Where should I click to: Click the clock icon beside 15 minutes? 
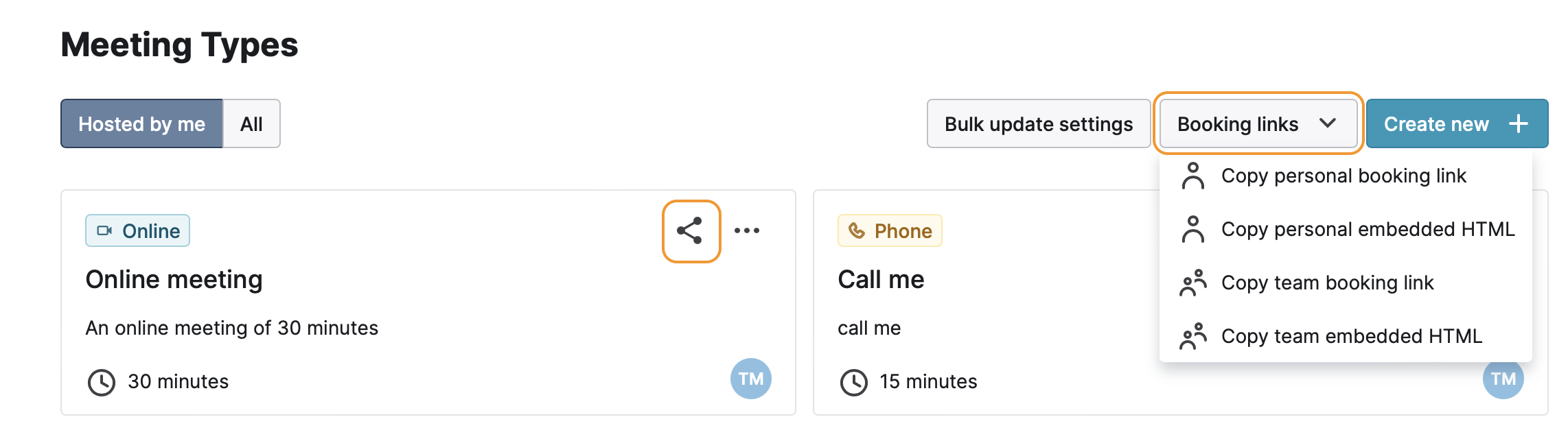(x=854, y=382)
